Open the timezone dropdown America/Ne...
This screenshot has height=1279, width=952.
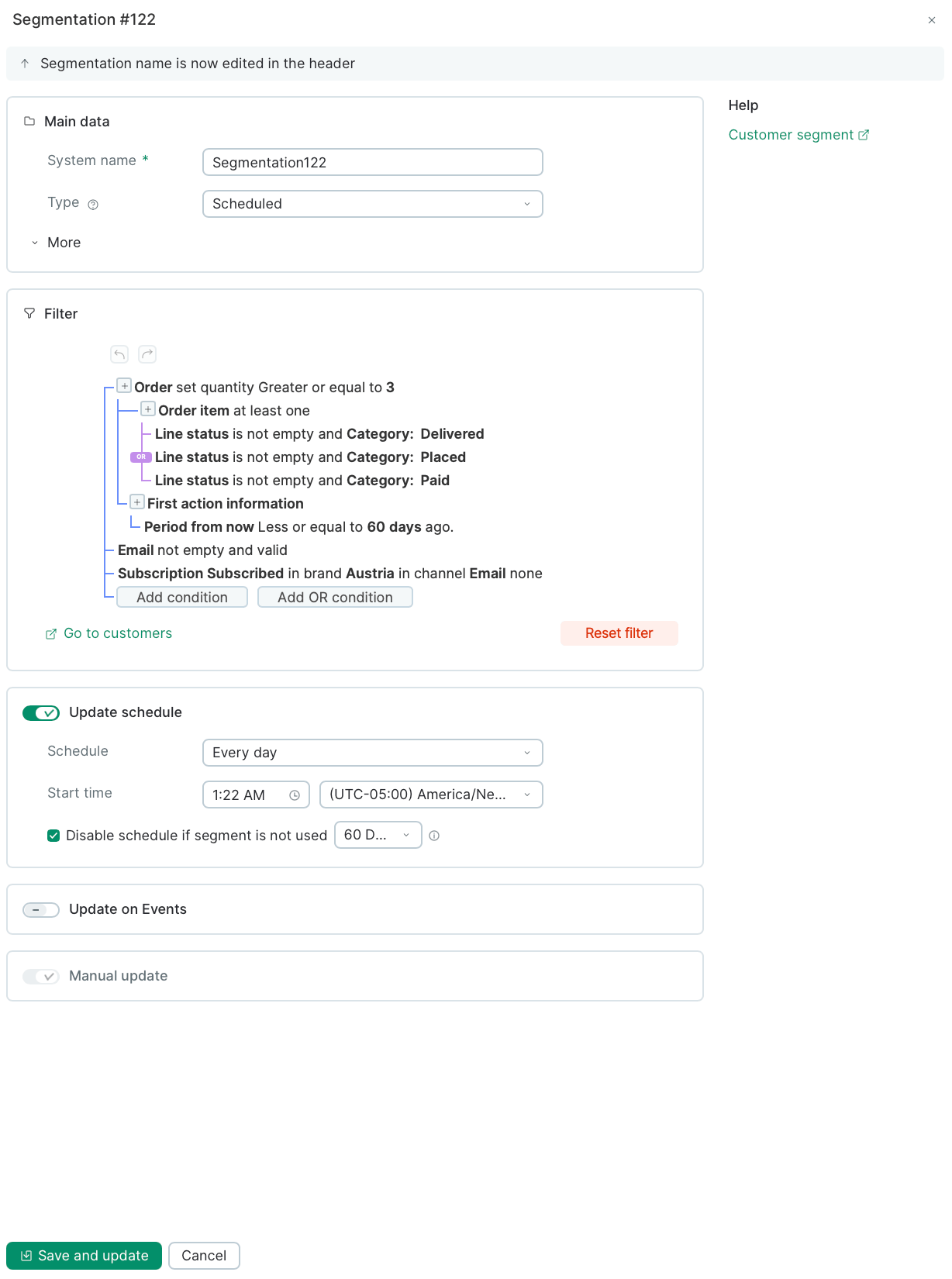(x=431, y=795)
